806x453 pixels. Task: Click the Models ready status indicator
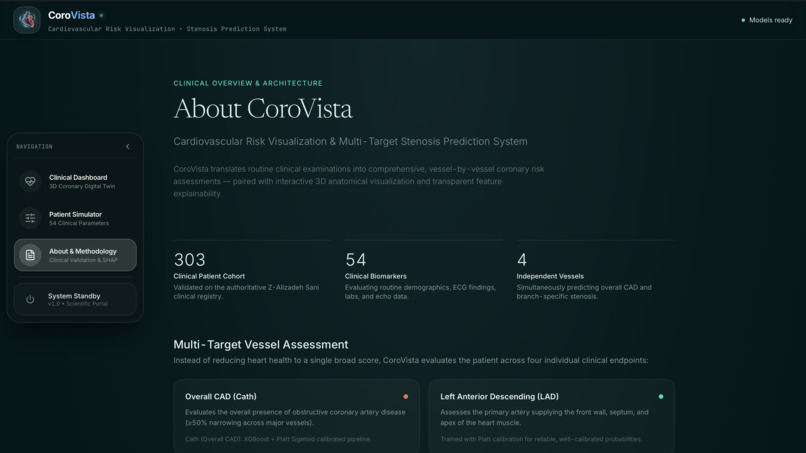766,20
